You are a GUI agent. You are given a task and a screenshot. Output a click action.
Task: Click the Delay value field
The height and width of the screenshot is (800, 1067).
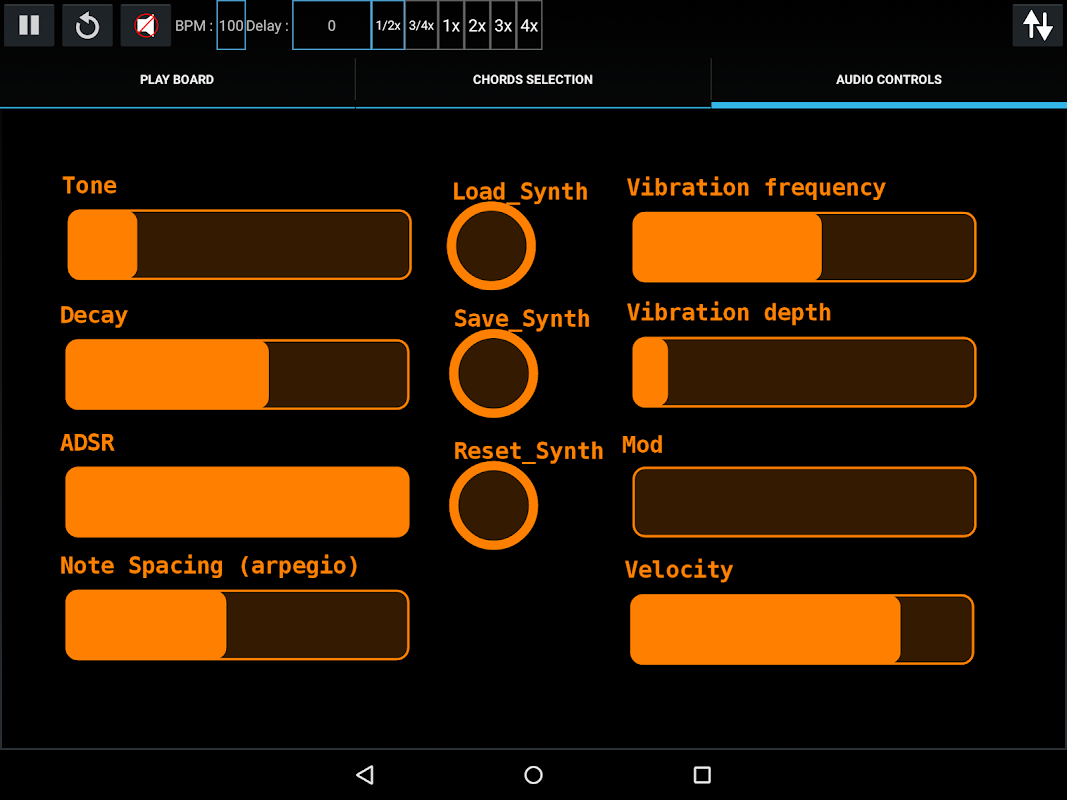pyautogui.click(x=331, y=25)
